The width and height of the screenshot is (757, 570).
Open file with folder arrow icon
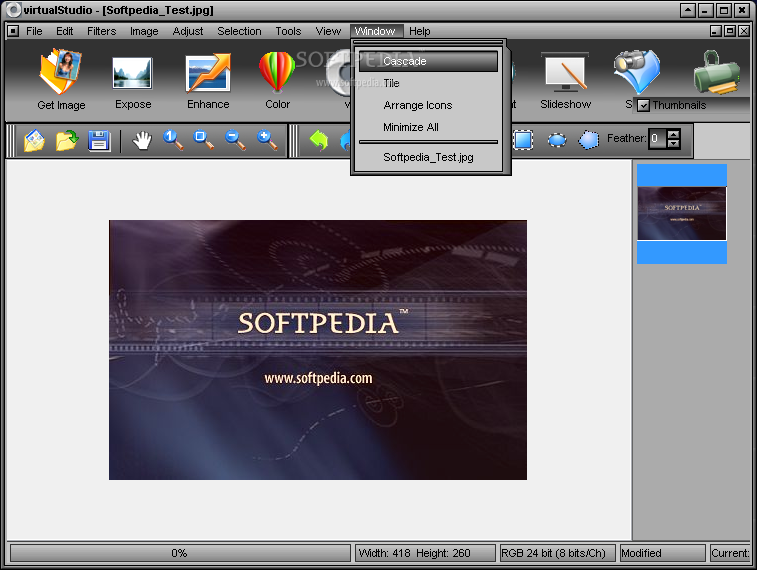67,140
